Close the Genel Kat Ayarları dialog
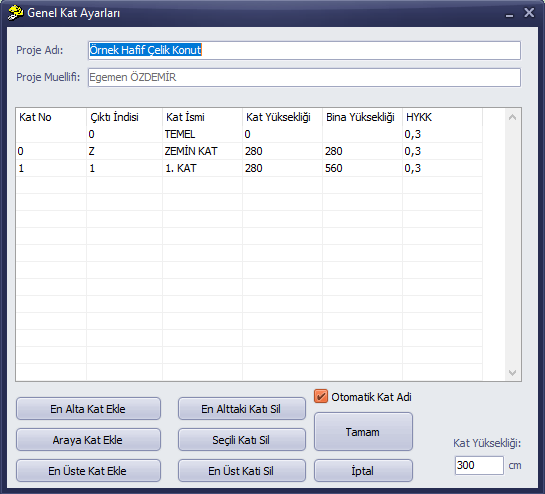Screen dimensions: 545x494 pyautogui.click(x=529, y=13)
